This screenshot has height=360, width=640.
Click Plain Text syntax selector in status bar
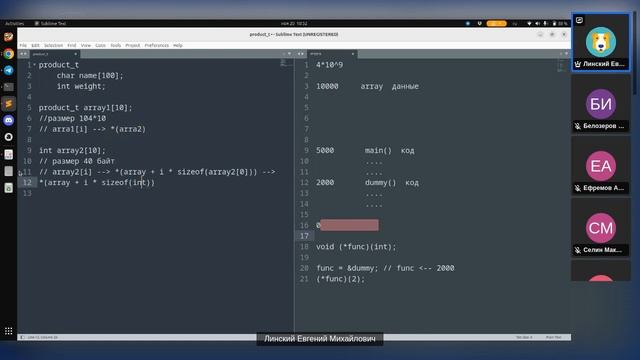click(x=553, y=337)
